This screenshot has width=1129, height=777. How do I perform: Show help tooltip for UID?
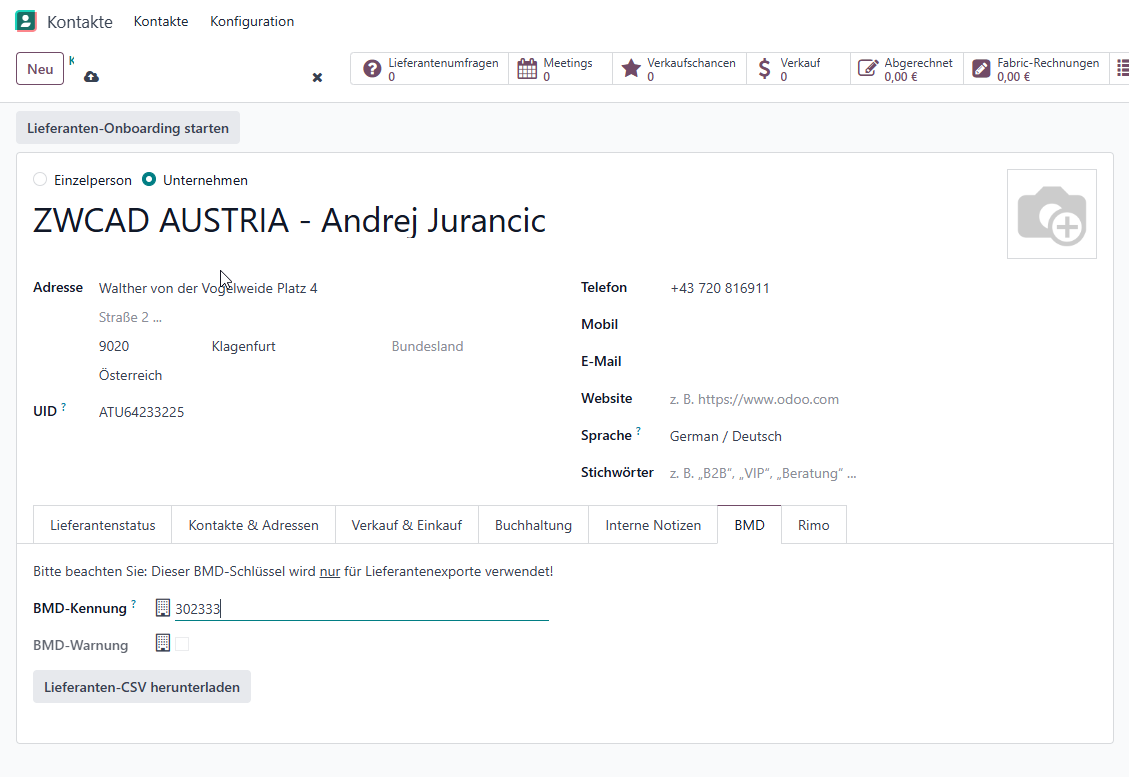(63, 407)
